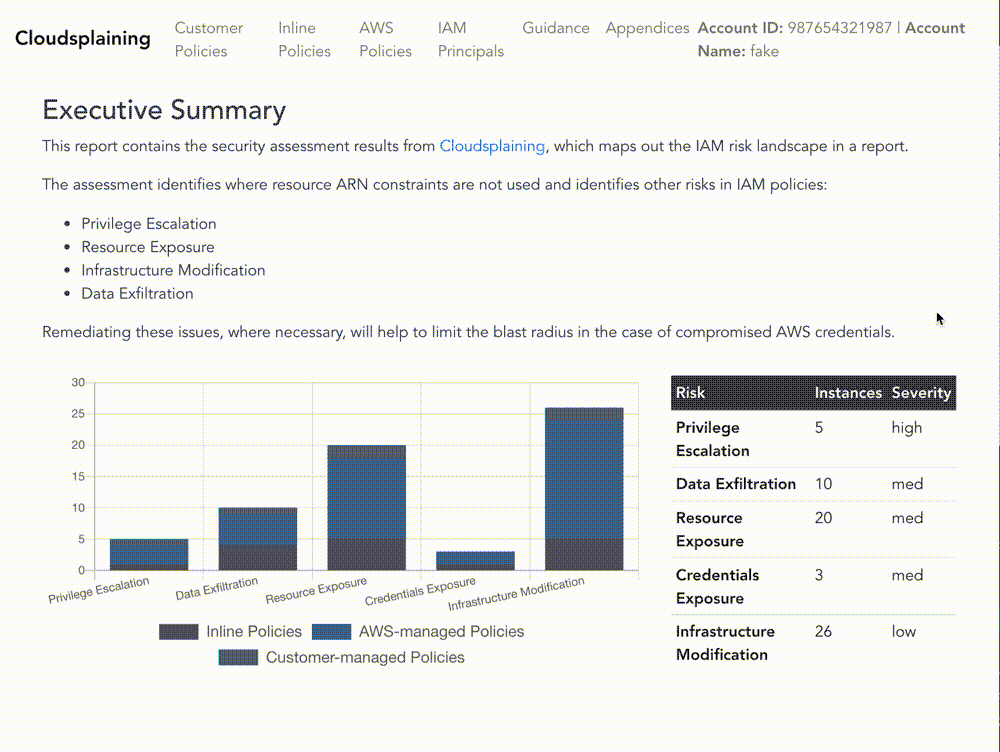Click the Instances column header

point(847,393)
